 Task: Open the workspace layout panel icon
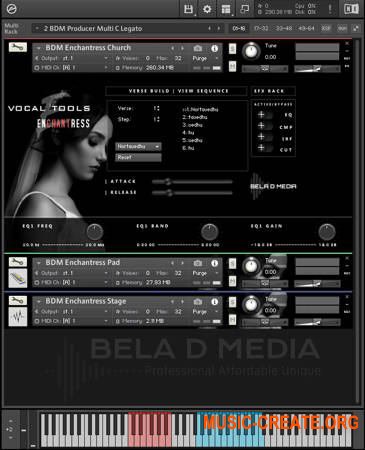[x=226, y=9]
